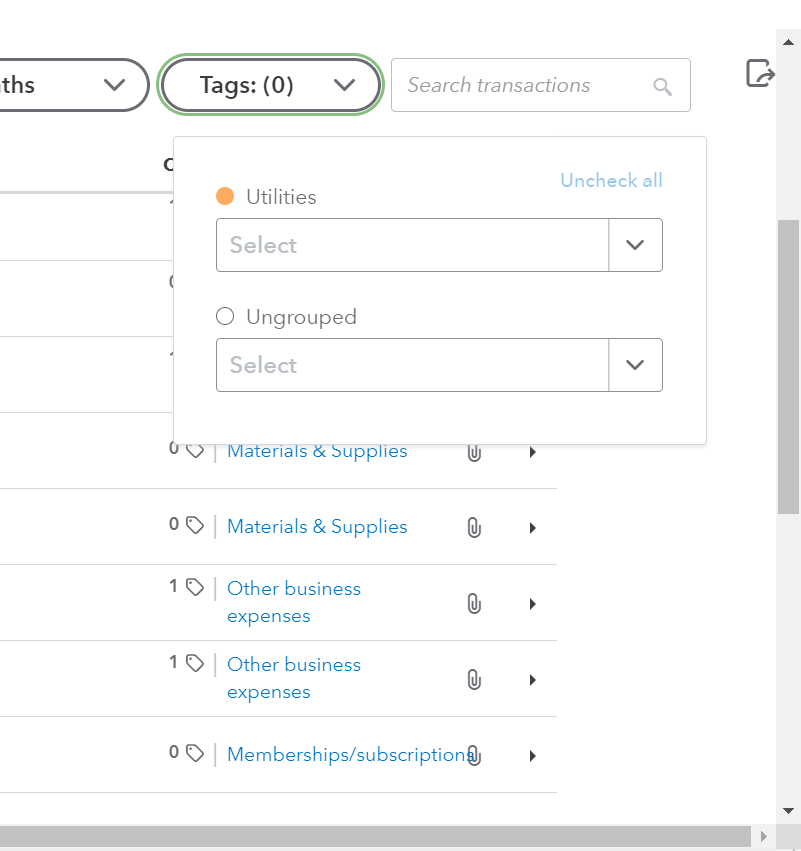Click the search magnifier icon

tap(662, 86)
